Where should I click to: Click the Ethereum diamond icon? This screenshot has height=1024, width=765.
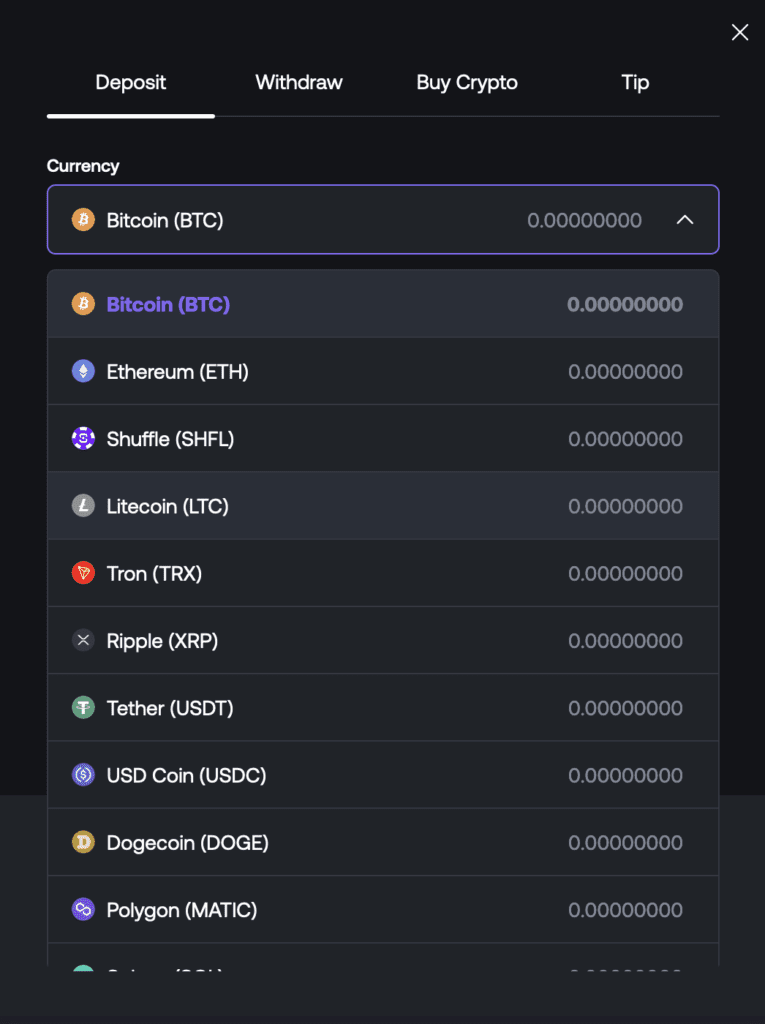83,371
